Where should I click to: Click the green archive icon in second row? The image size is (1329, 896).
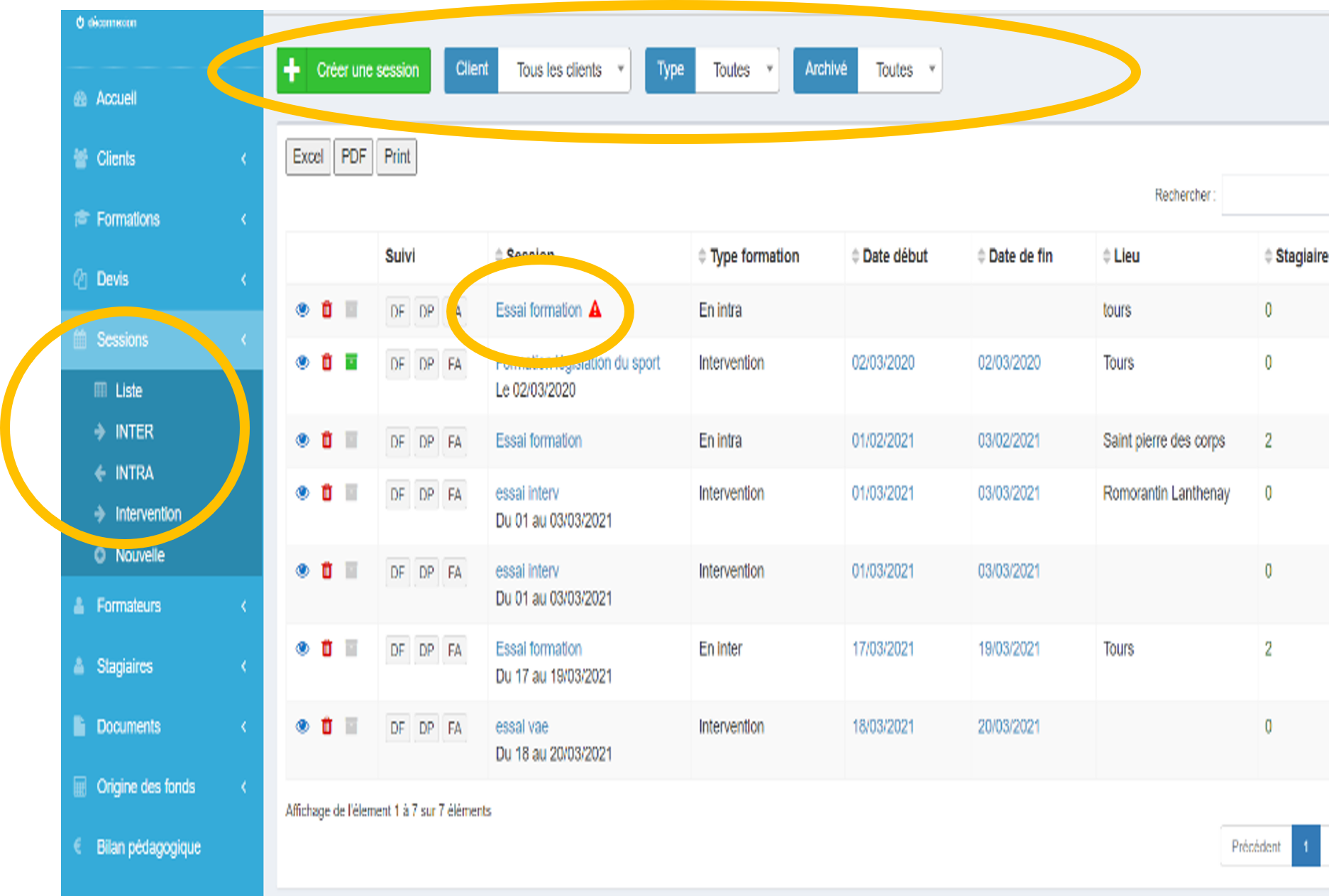(x=351, y=363)
